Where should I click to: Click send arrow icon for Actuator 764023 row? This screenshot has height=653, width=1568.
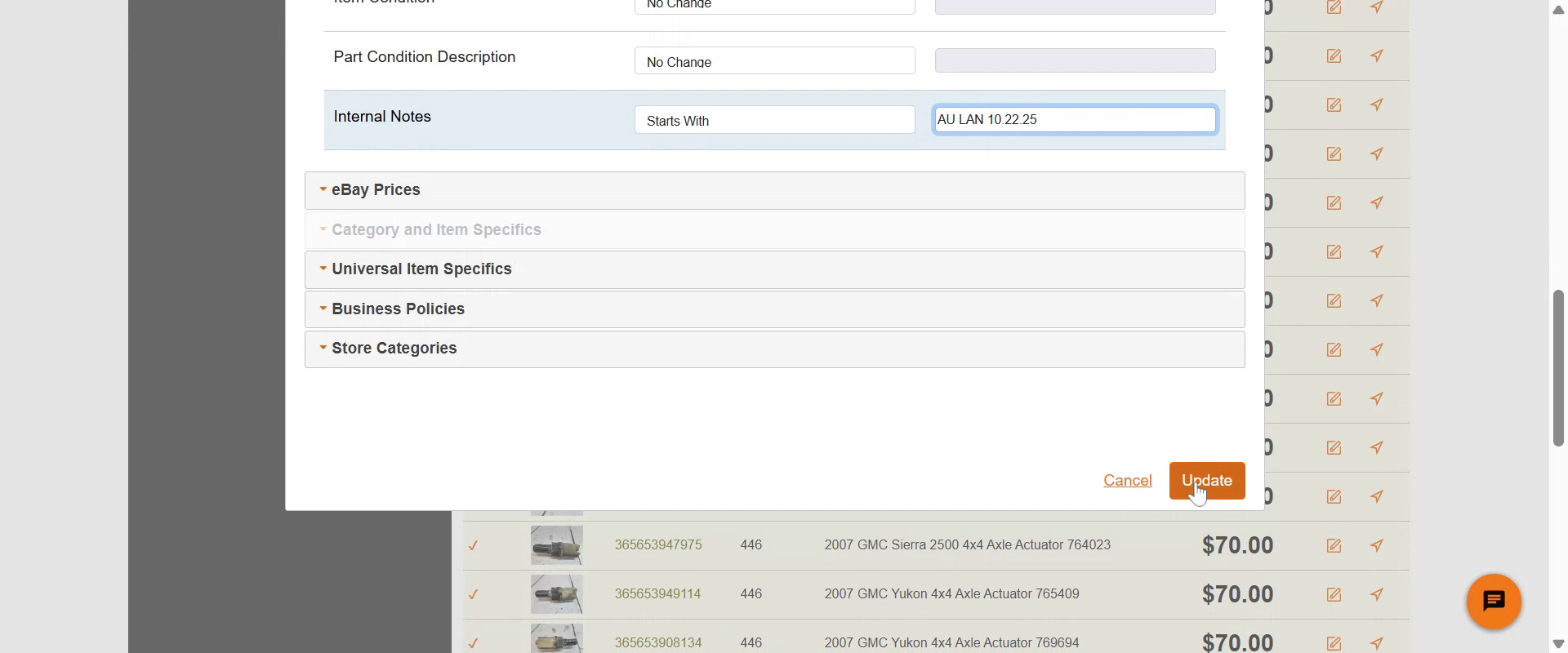click(x=1377, y=545)
